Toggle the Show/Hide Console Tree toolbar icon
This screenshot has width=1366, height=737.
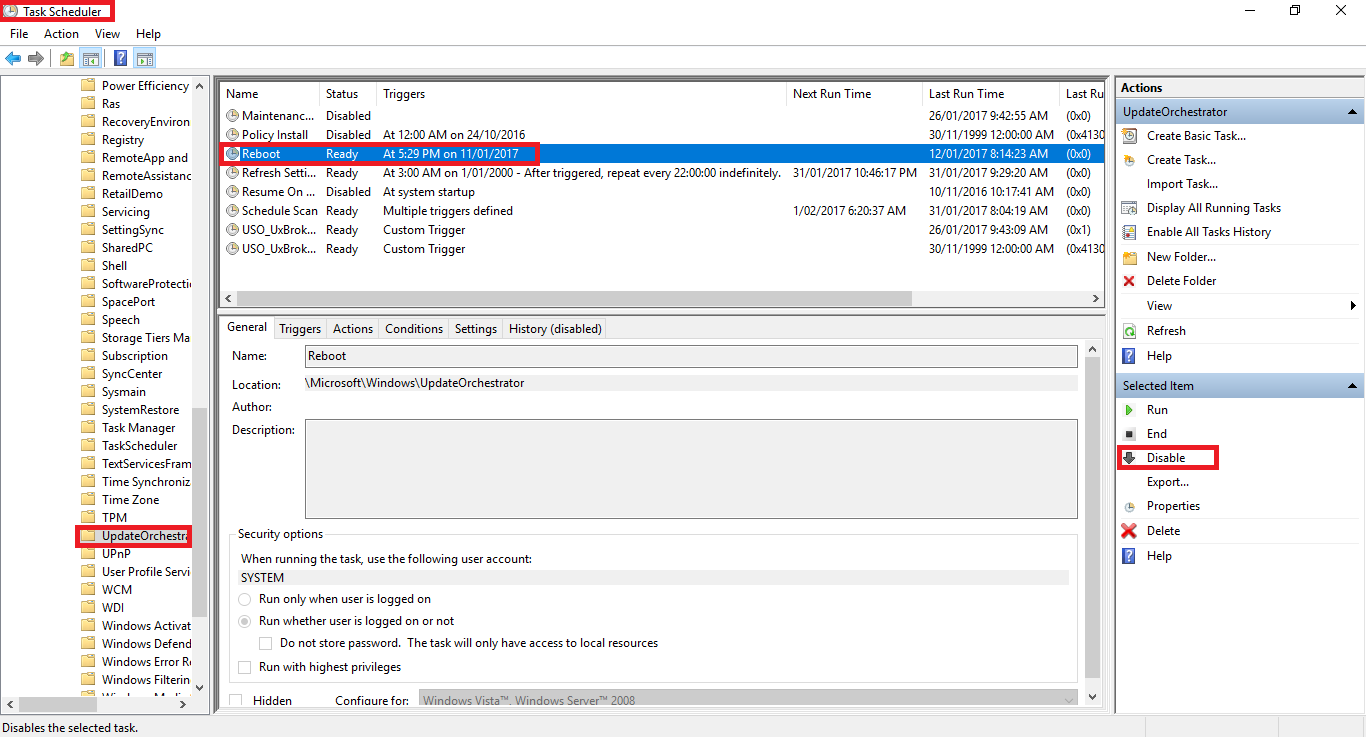point(90,59)
